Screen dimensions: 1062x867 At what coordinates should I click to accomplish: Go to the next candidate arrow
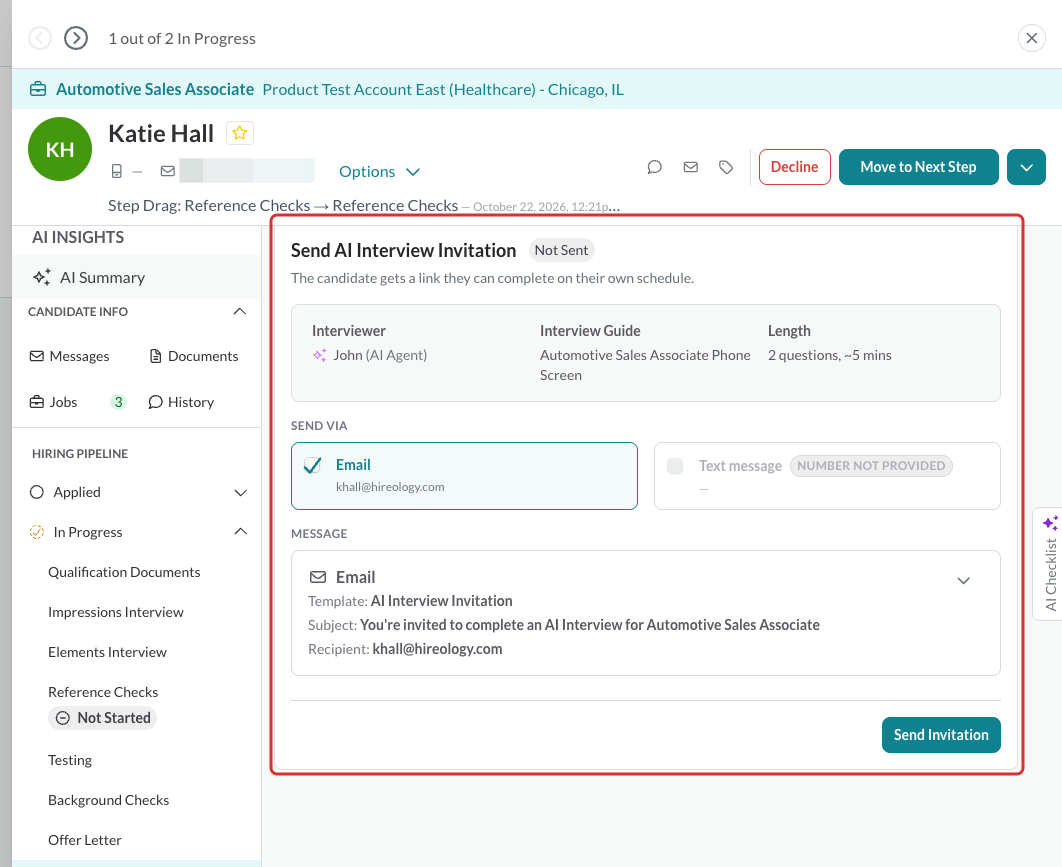click(x=76, y=38)
